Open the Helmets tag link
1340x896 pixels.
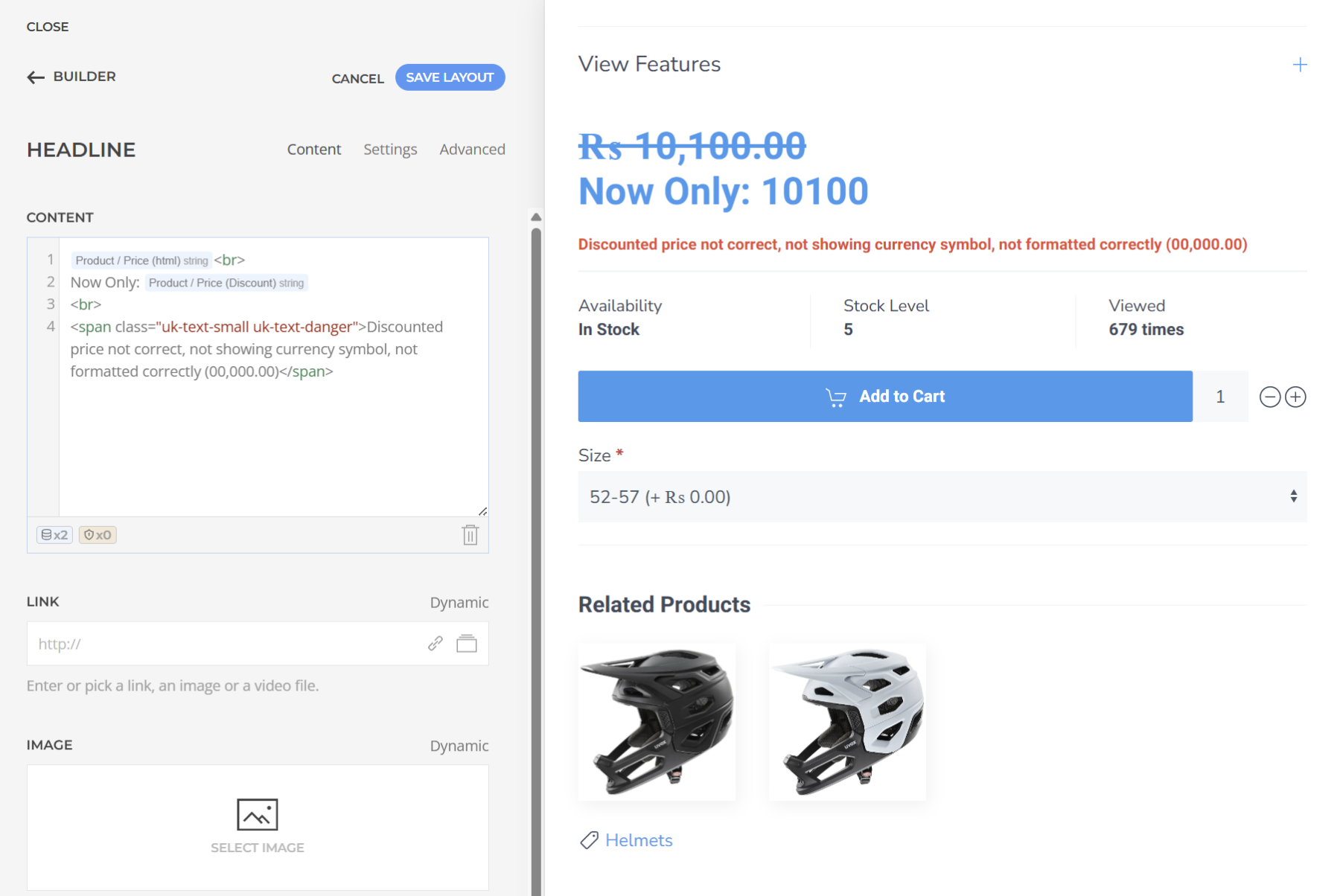click(x=639, y=840)
